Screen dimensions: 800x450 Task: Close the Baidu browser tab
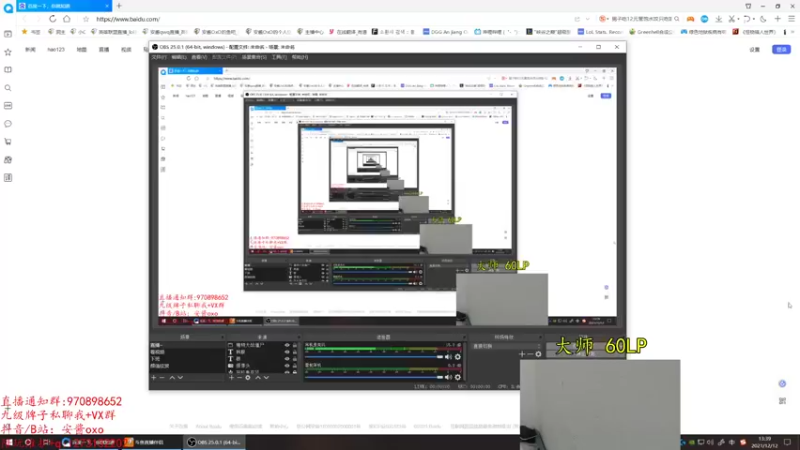tap(107, 6)
